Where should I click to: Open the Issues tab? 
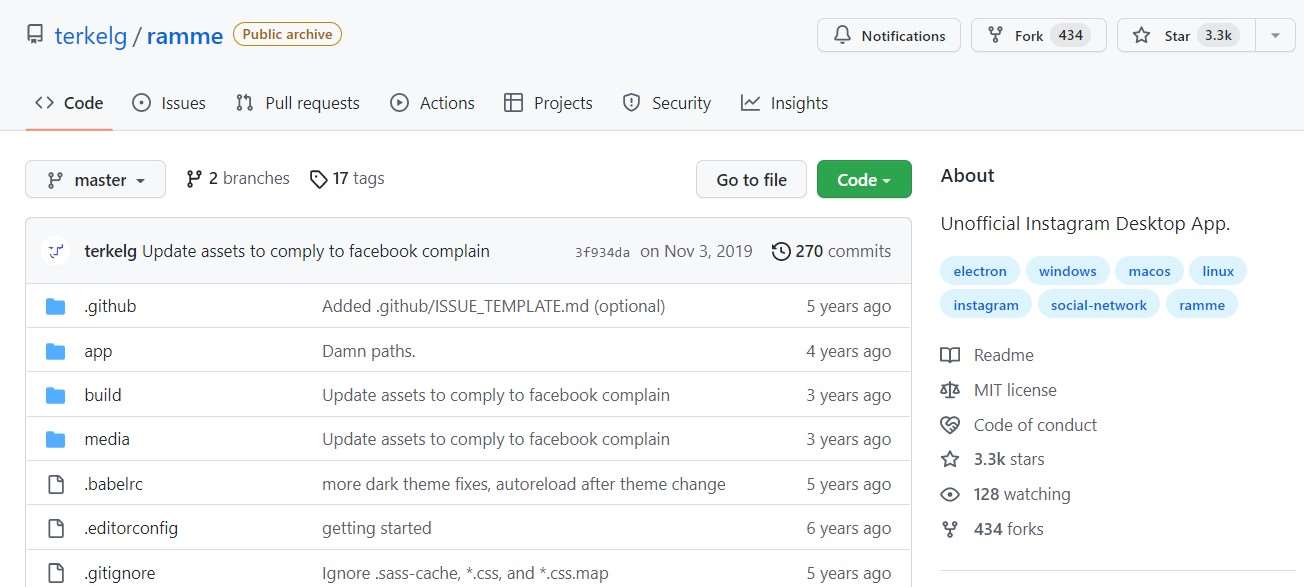coord(169,103)
